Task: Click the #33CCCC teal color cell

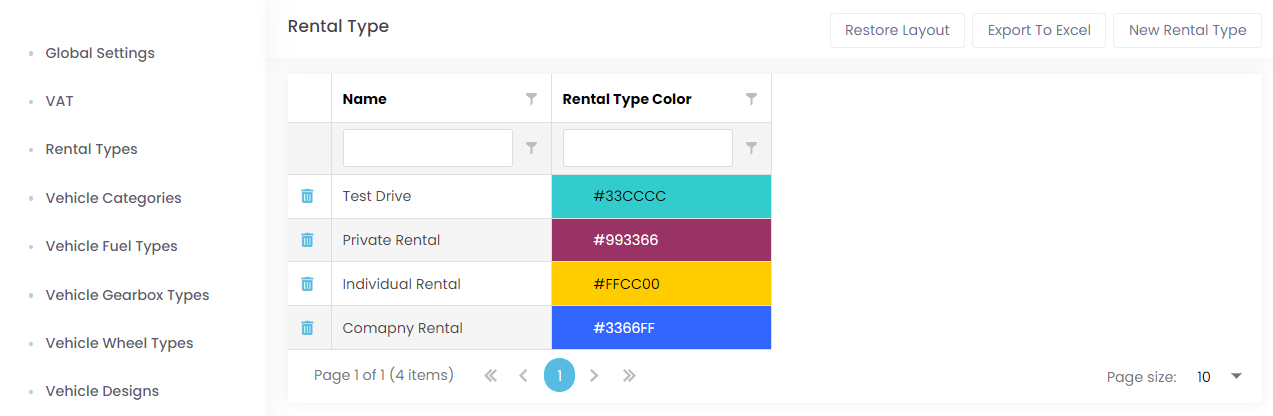Action: (661, 196)
